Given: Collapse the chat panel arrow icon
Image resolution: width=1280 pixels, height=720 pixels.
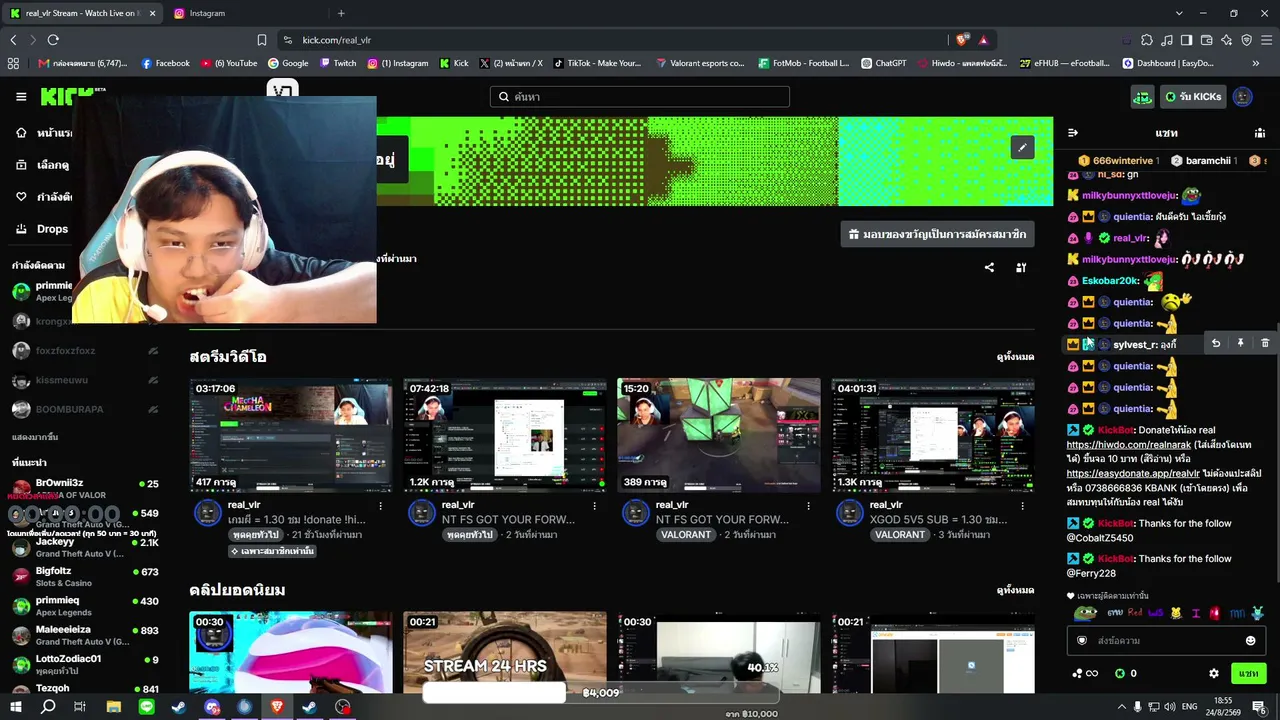Looking at the screenshot, I should click(1073, 133).
